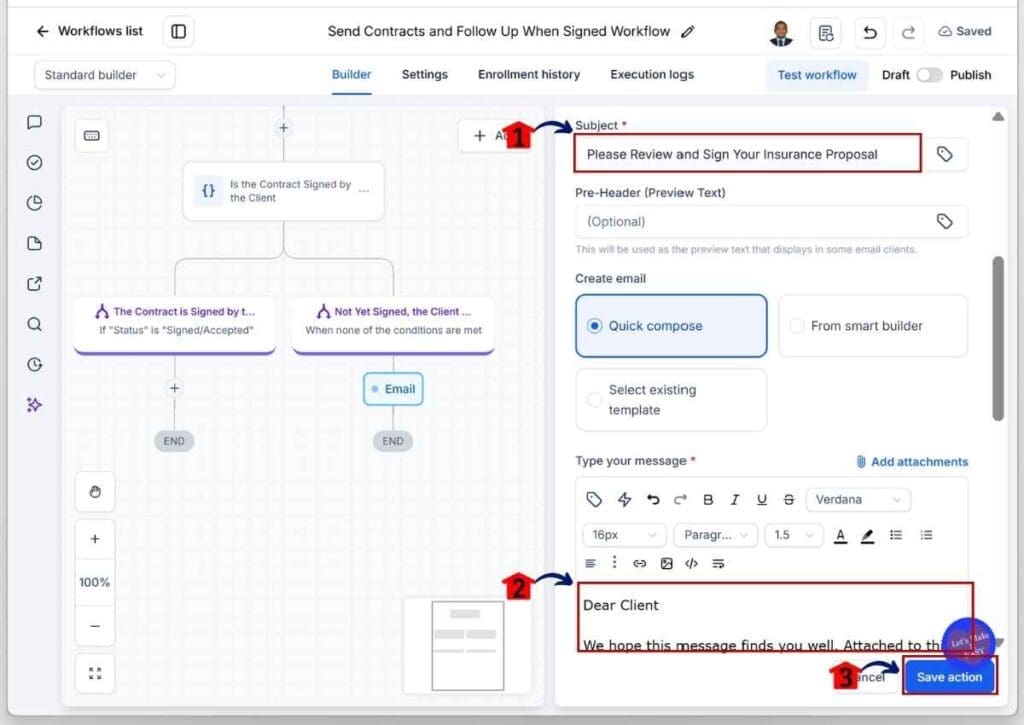
Task: Open the notes document icon in header
Action: click(825, 32)
